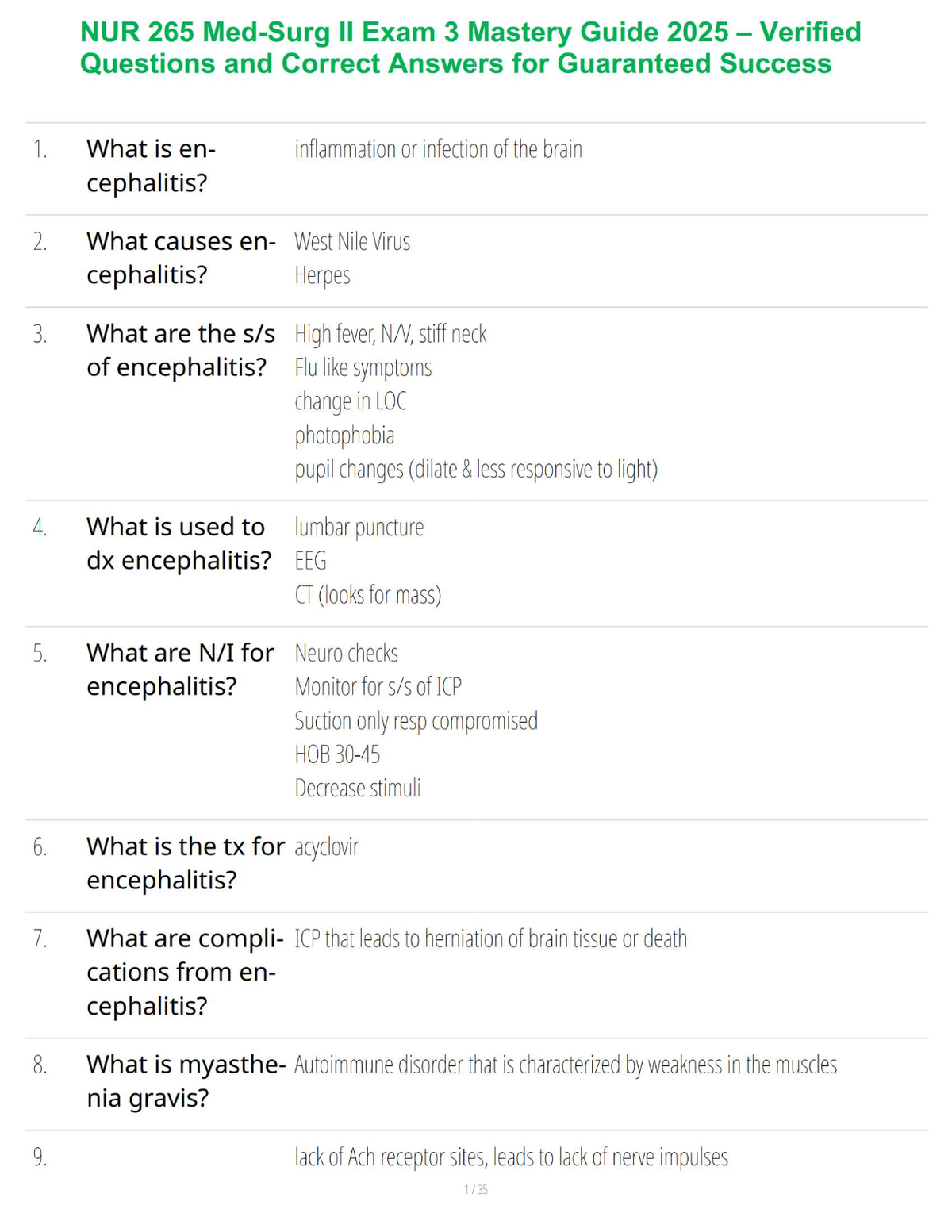Image resolution: width=952 pixels, height=1232 pixels.
Task: Select 'What are the s/s of encephalitis?'
Action: [181, 351]
